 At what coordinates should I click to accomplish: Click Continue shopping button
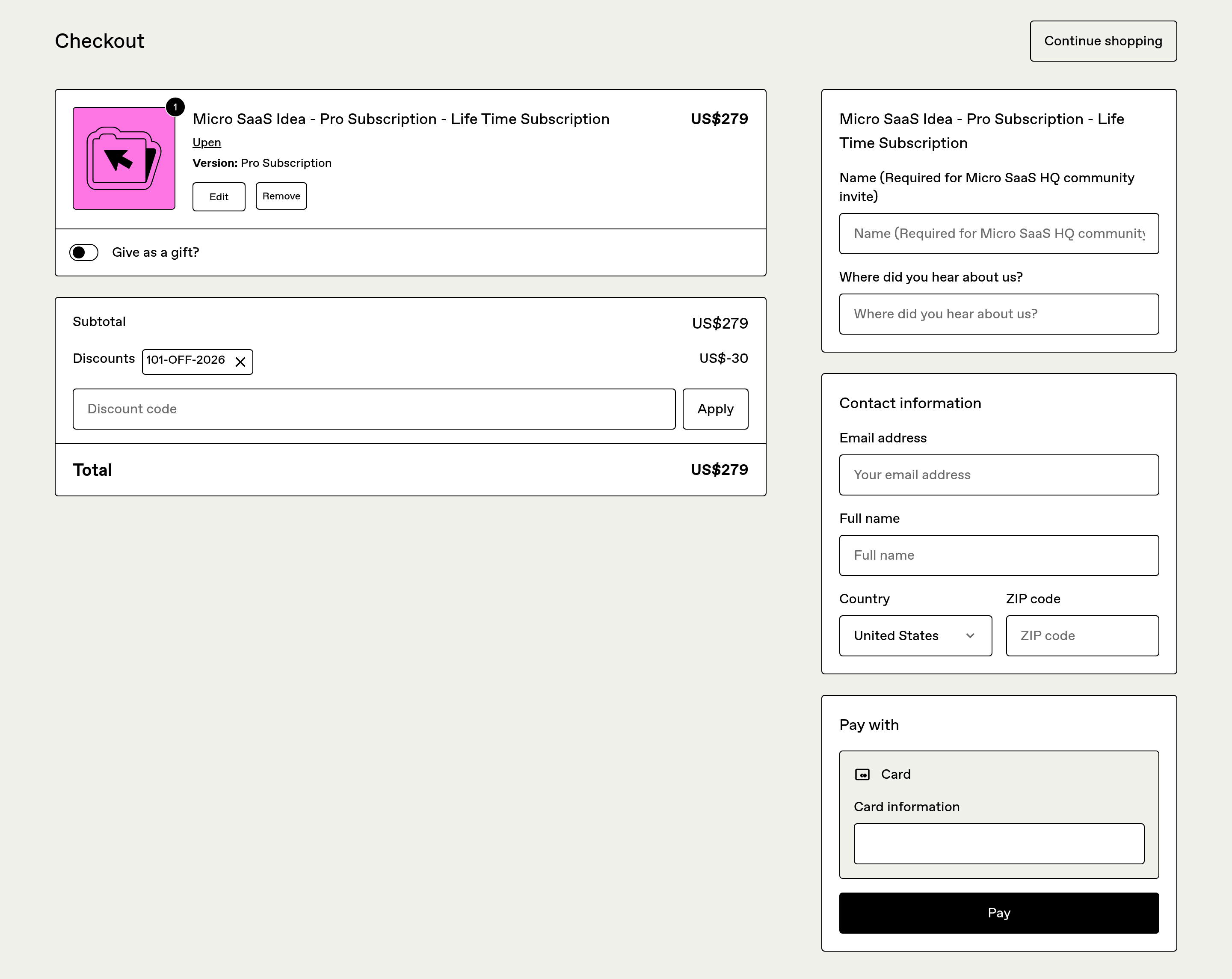click(1102, 41)
